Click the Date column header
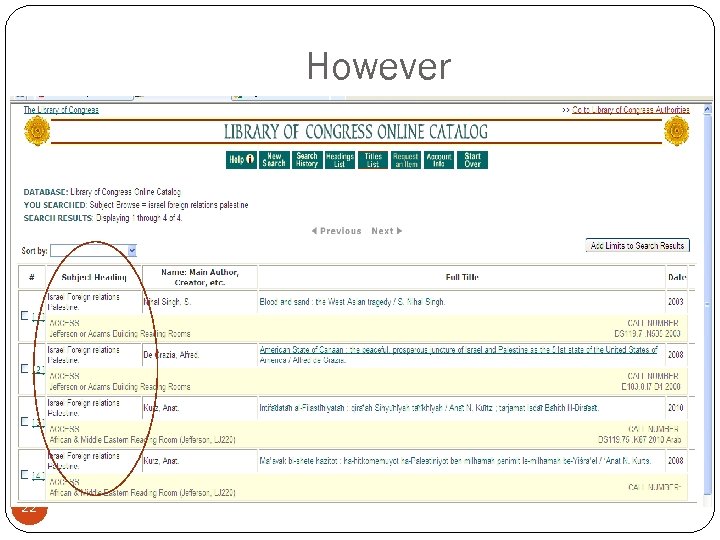This screenshot has width=720, height=540. (x=677, y=277)
